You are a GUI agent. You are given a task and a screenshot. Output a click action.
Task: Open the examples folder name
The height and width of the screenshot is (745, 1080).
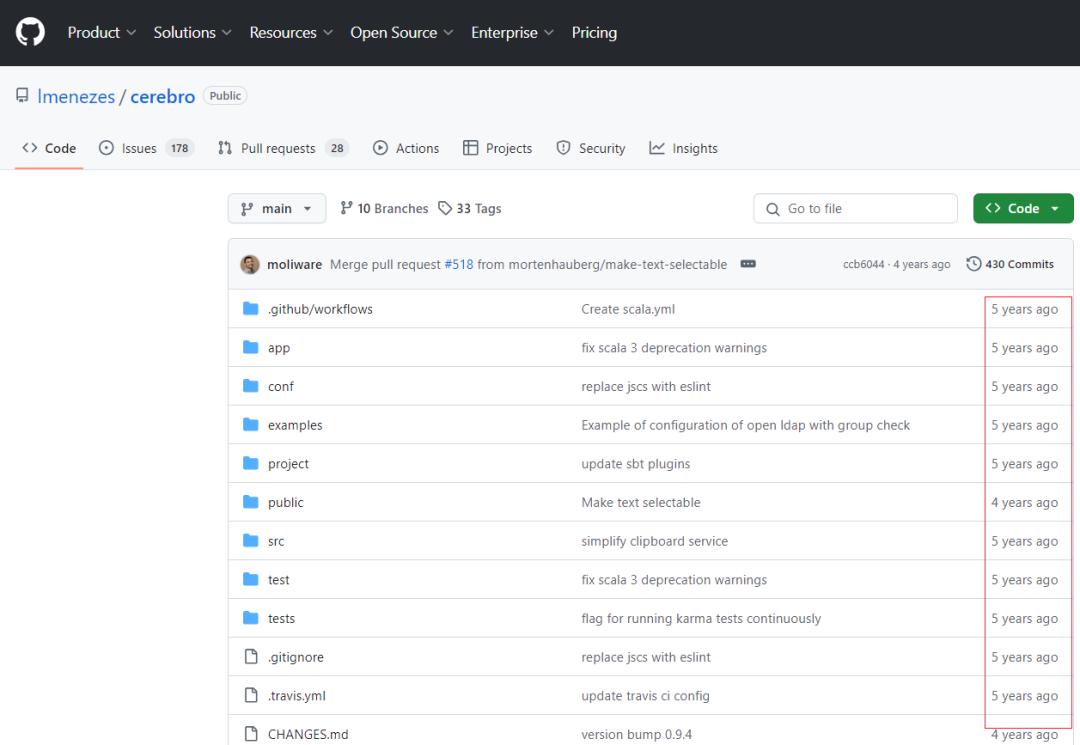[295, 425]
